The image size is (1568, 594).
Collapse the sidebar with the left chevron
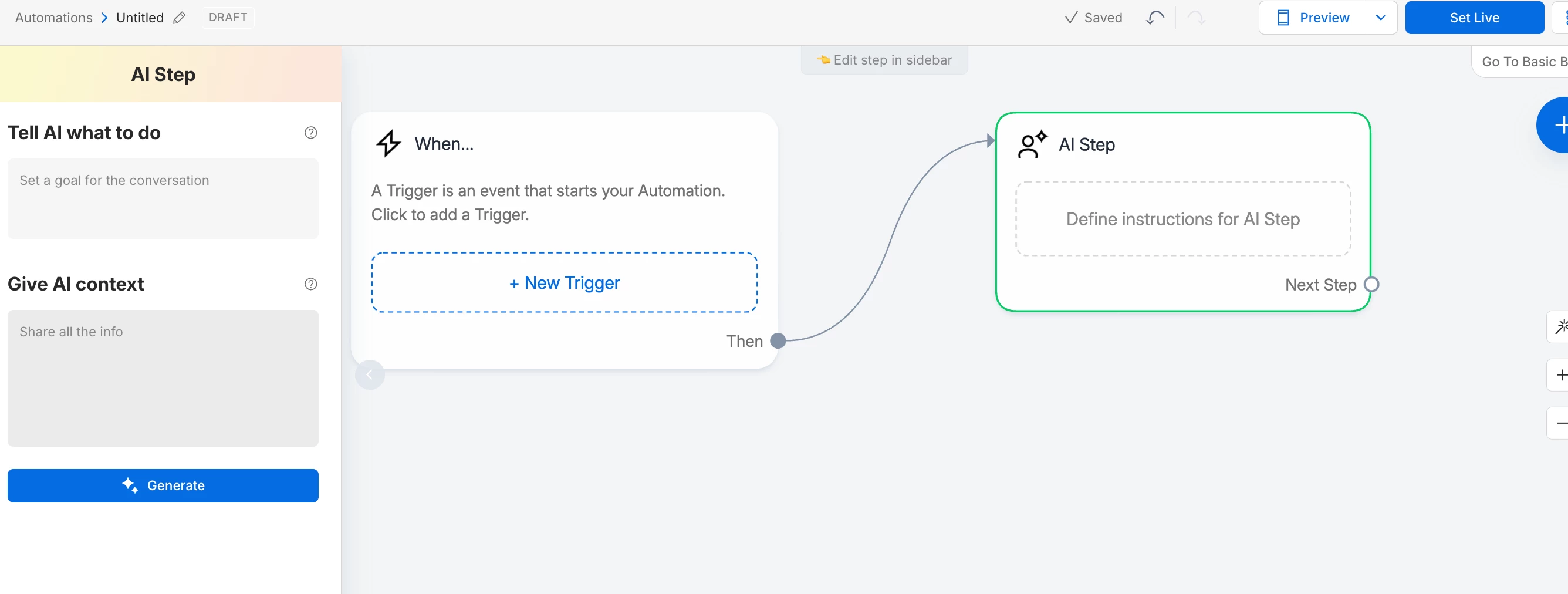pos(370,375)
